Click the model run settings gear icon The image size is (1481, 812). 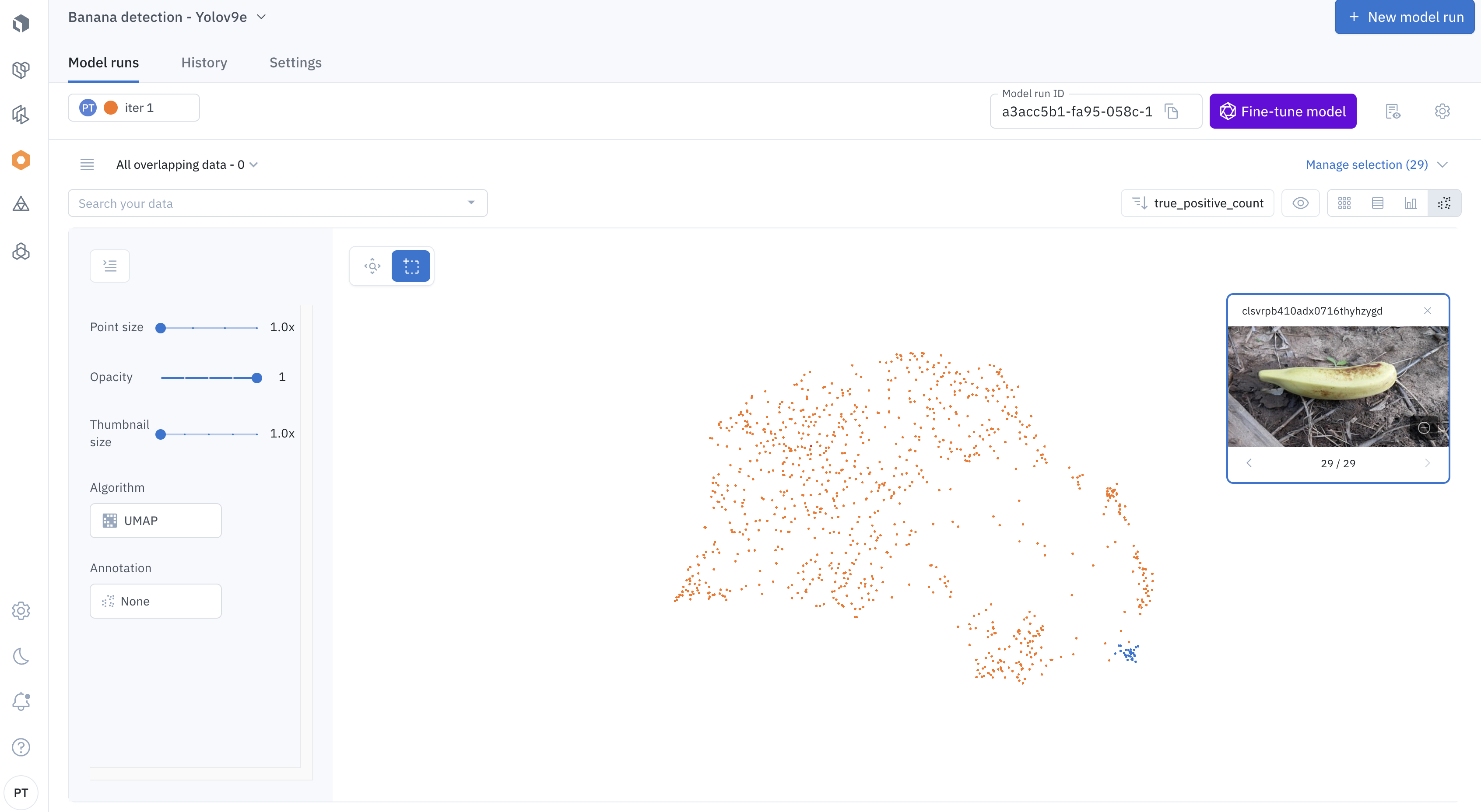click(x=1442, y=111)
